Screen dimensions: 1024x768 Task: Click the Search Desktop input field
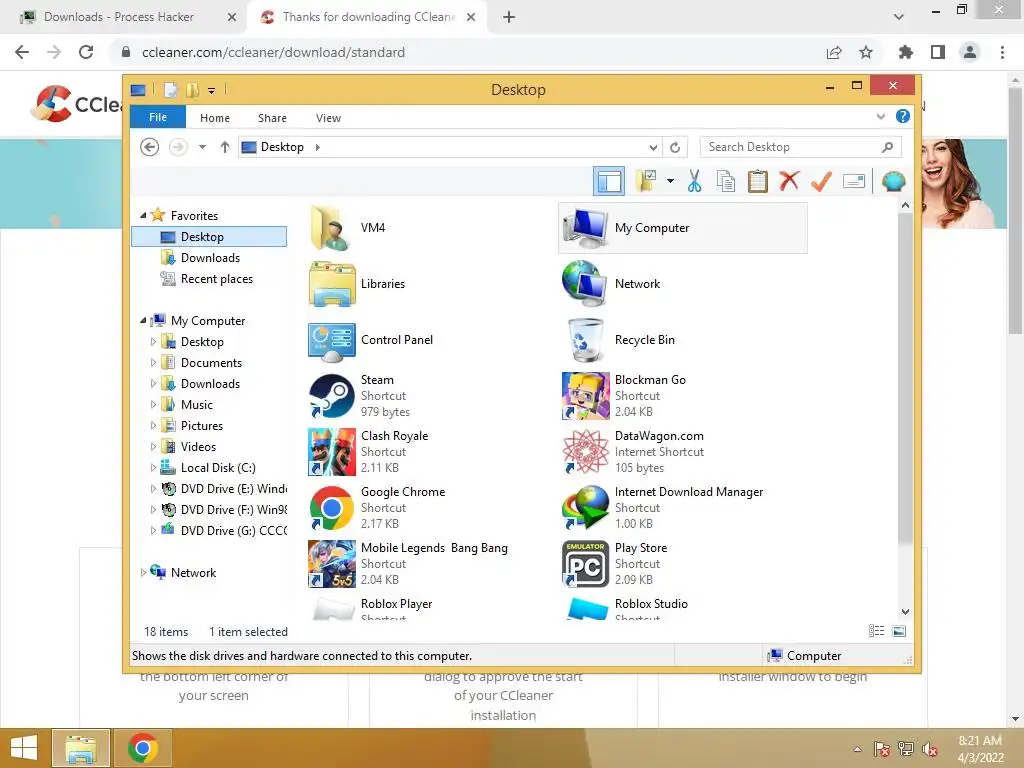click(x=801, y=147)
